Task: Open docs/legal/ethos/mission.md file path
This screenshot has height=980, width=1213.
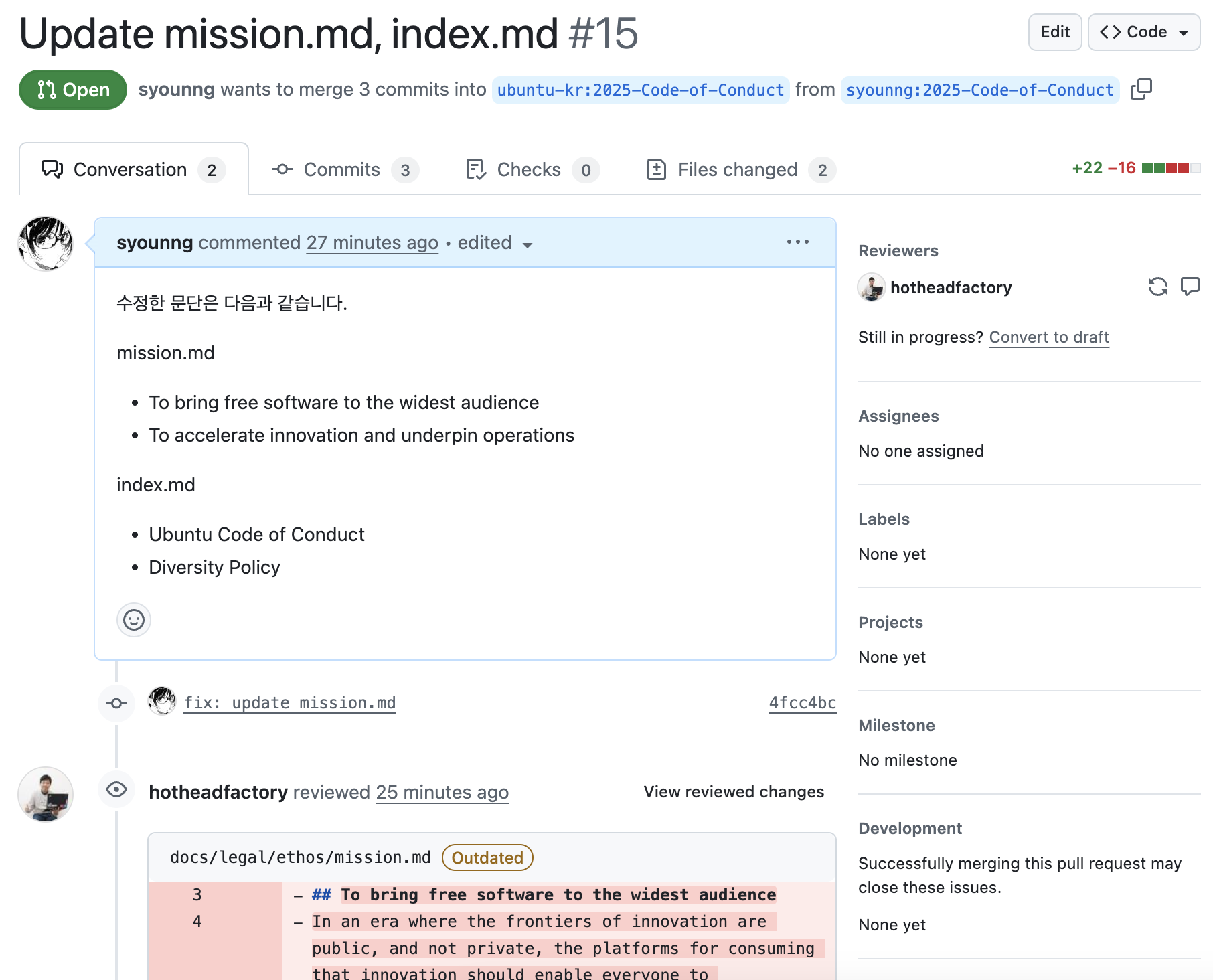Action: [301, 857]
